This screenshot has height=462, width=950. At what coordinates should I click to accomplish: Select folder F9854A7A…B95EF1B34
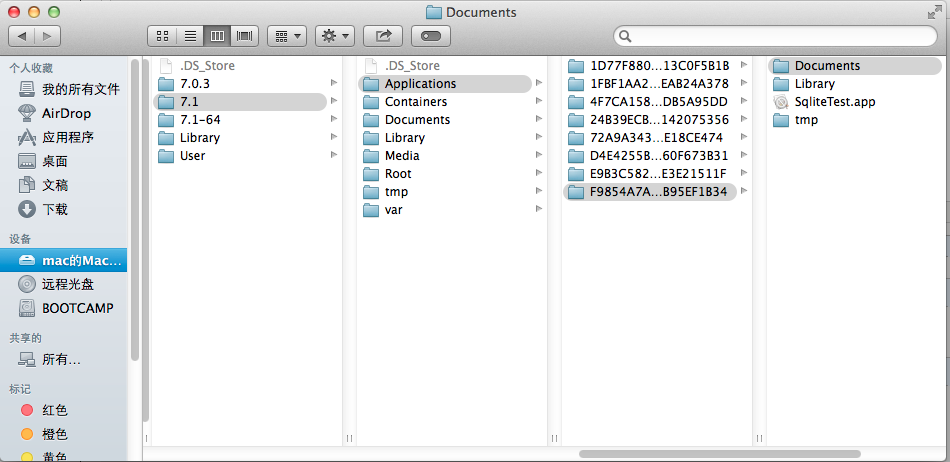pyautogui.click(x=652, y=192)
